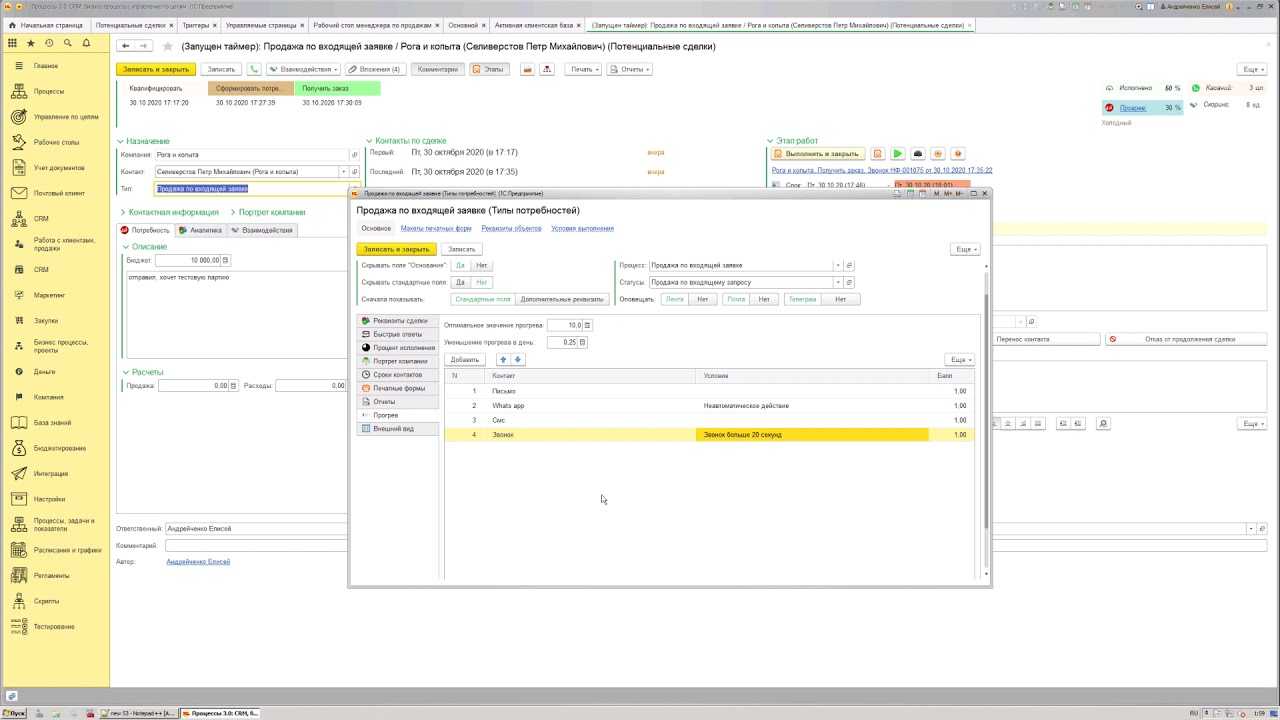
Task: Open the Статусы field dropdown
Action: point(838,282)
